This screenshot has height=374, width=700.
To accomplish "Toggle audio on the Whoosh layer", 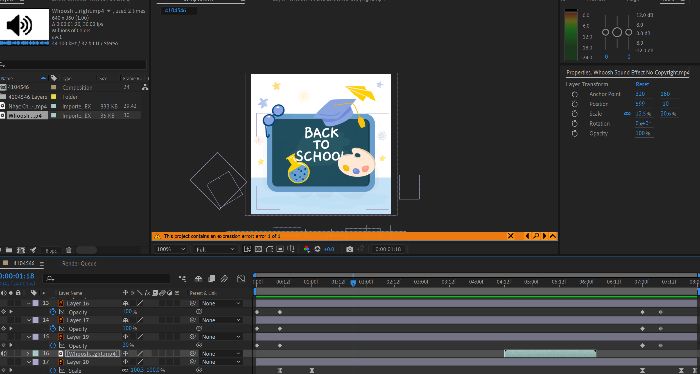I will click(x=4, y=353).
